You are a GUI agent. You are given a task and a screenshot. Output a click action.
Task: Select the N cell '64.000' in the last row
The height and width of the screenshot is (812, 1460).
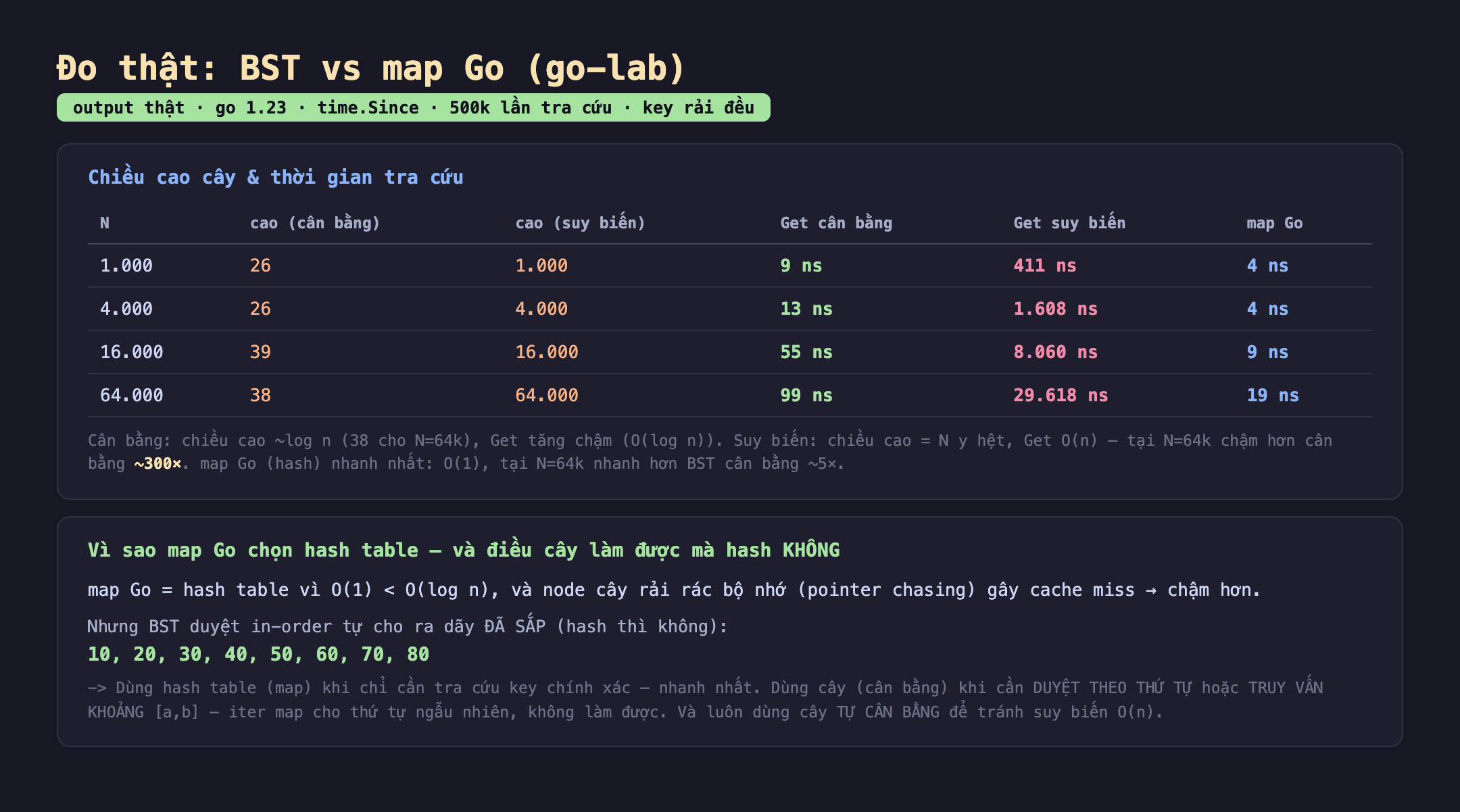[132, 395]
